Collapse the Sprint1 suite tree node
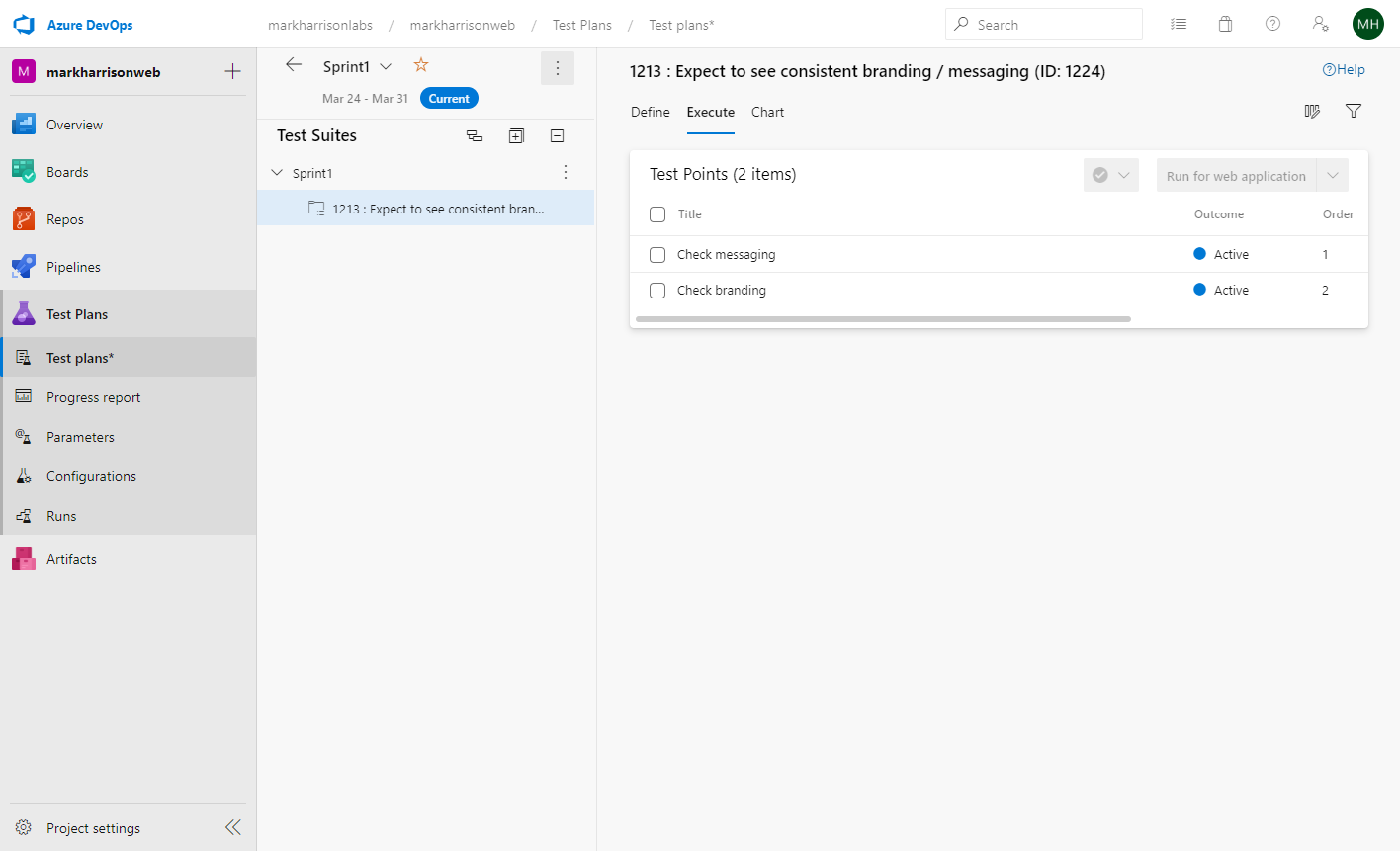 277,173
